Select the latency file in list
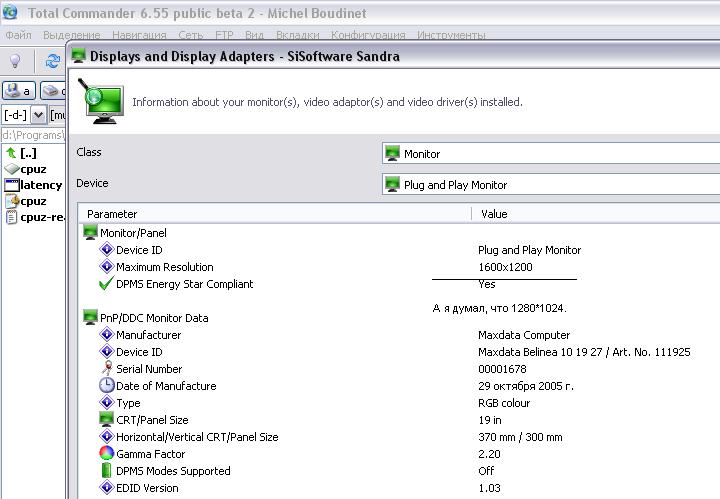 tap(40, 185)
